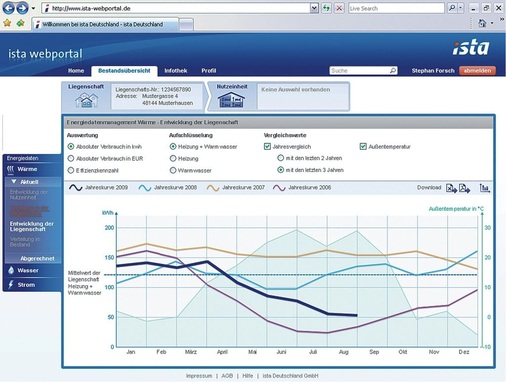Open the Home menu item
This screenshot has height=382, width=506.
pyautogui.click(x=76, y=71)
